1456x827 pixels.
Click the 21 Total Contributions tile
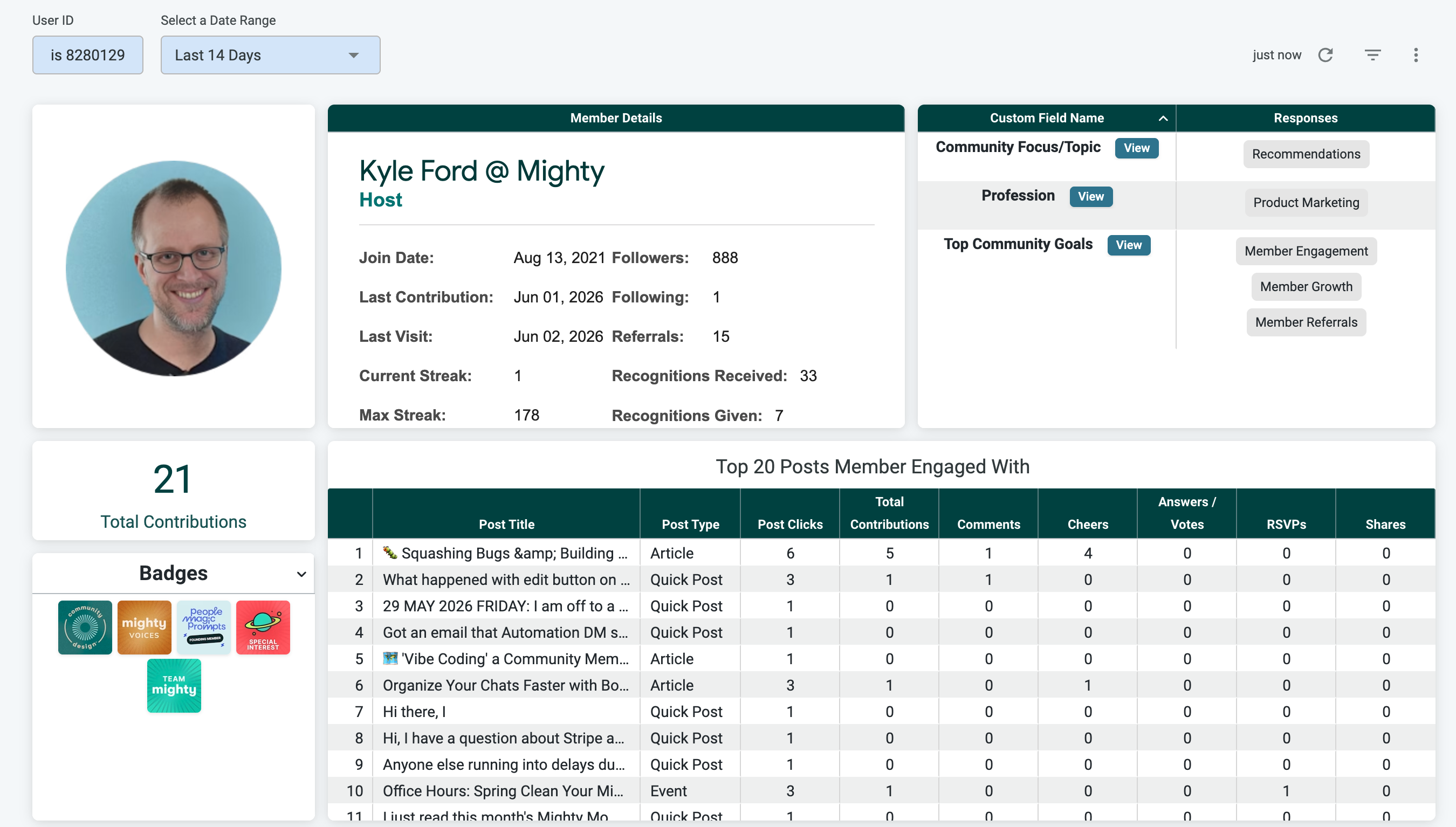click(x=174, y=491)
